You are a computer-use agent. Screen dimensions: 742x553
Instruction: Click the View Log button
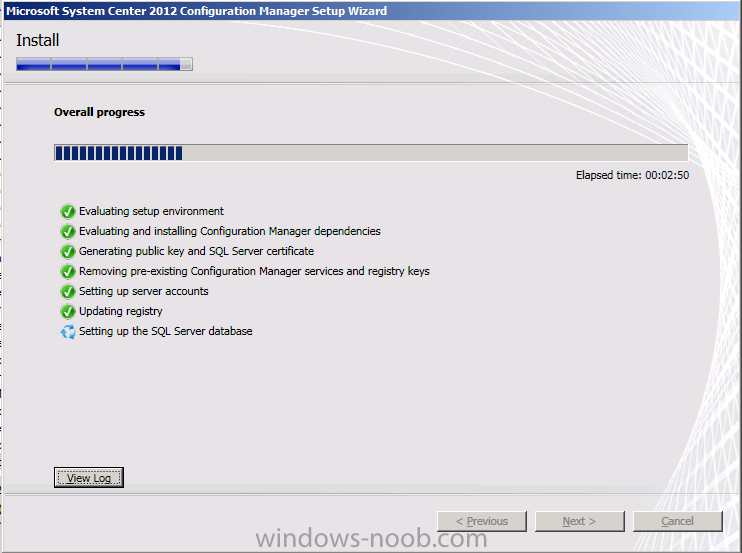[x=88, y=477]
